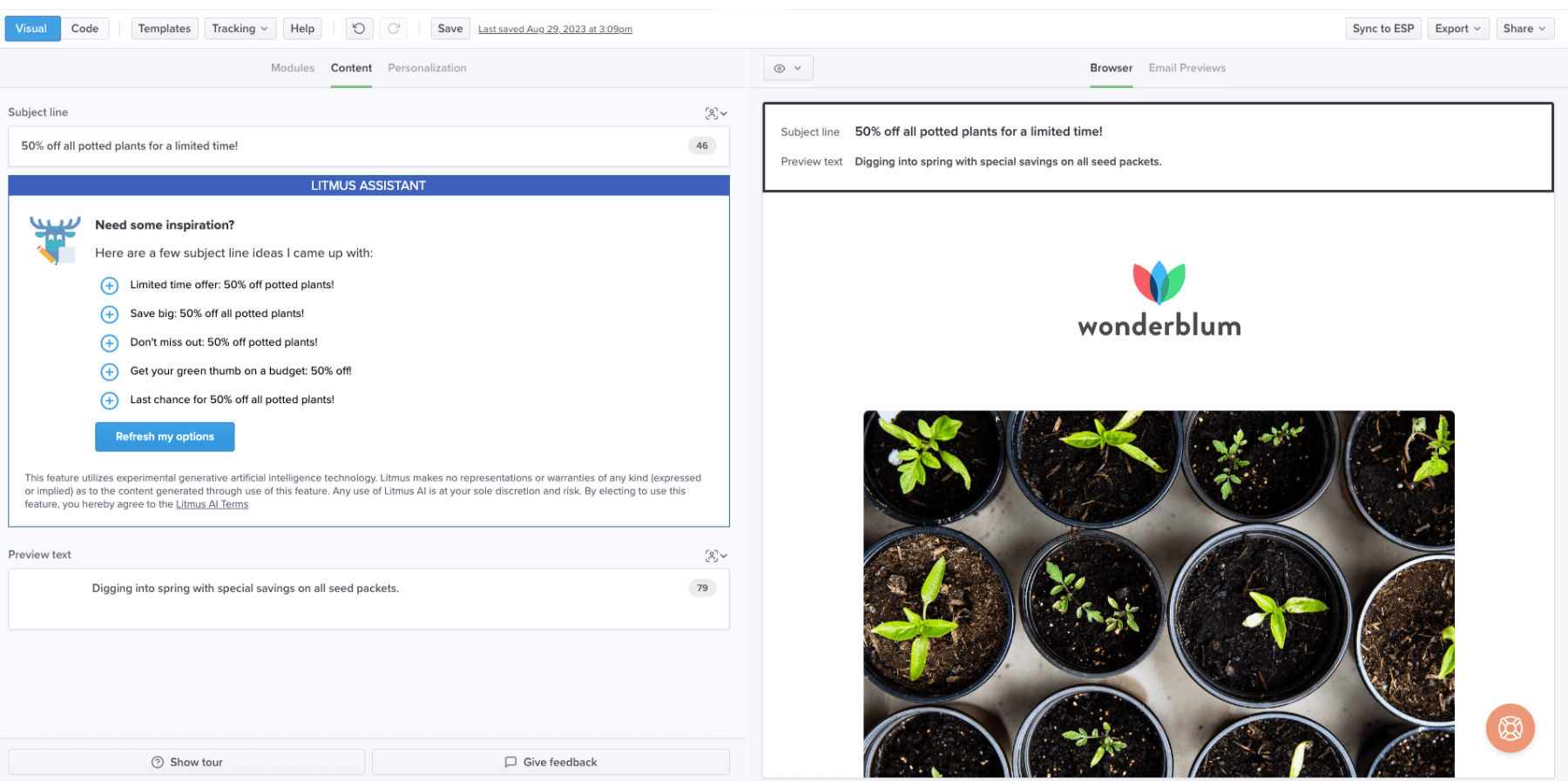Image resolution: width=1568 pixels, height=781 pixels.
Task: Click the 'Need some inspiration?' heading
Action: coord(165,225)
